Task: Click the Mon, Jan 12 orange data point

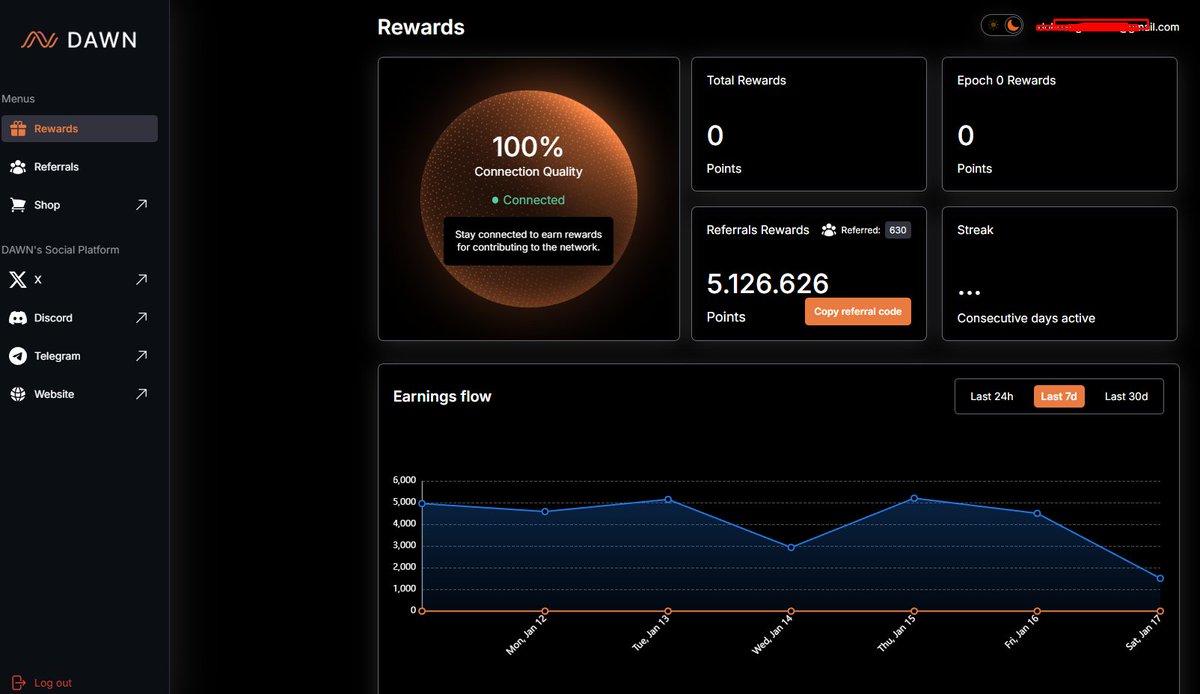Action: [545, 611]
